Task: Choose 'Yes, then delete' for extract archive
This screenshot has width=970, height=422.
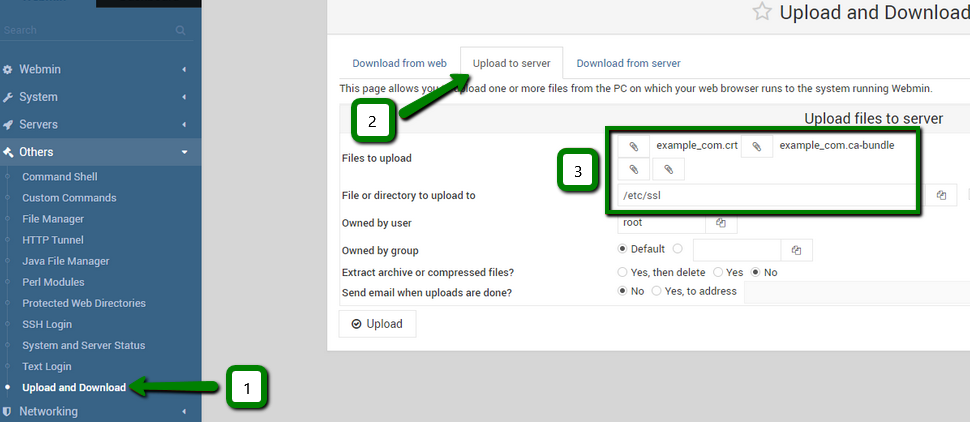Action: click(x=622, y=272)
